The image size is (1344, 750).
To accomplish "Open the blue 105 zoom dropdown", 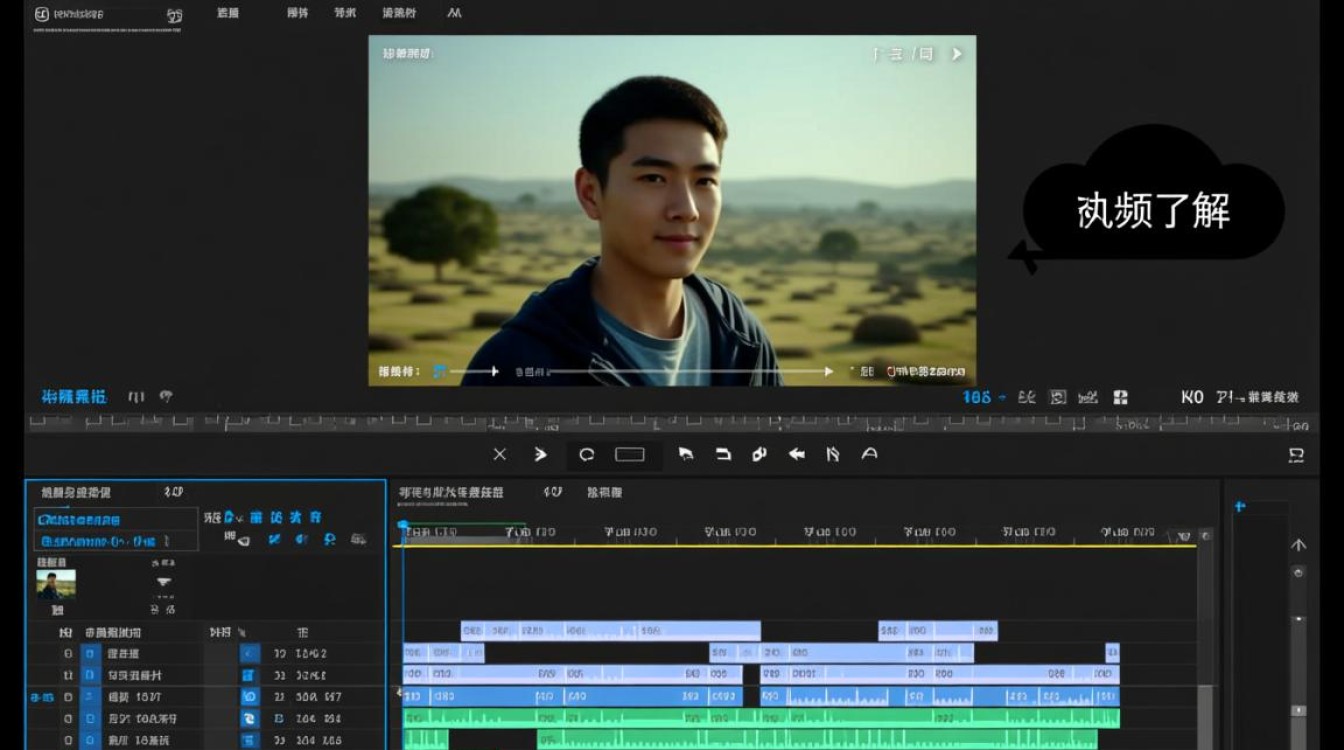I will pyautogui.click(x=985, y=397).
